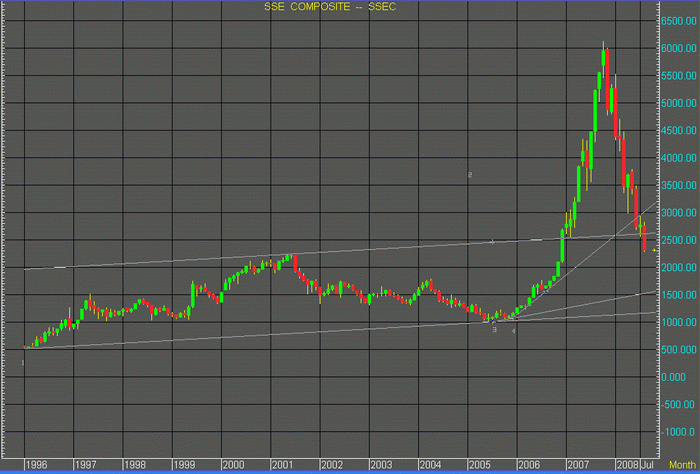Click the 3000.00 price axis label
The width and height of the screenshot is (700, 474).
[x=679, y=213]
